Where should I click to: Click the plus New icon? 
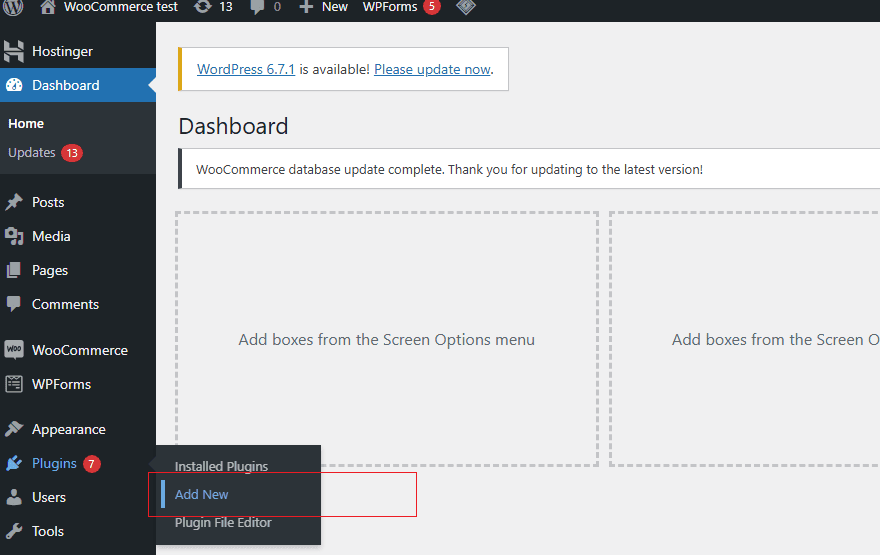(x=307, y=7)
